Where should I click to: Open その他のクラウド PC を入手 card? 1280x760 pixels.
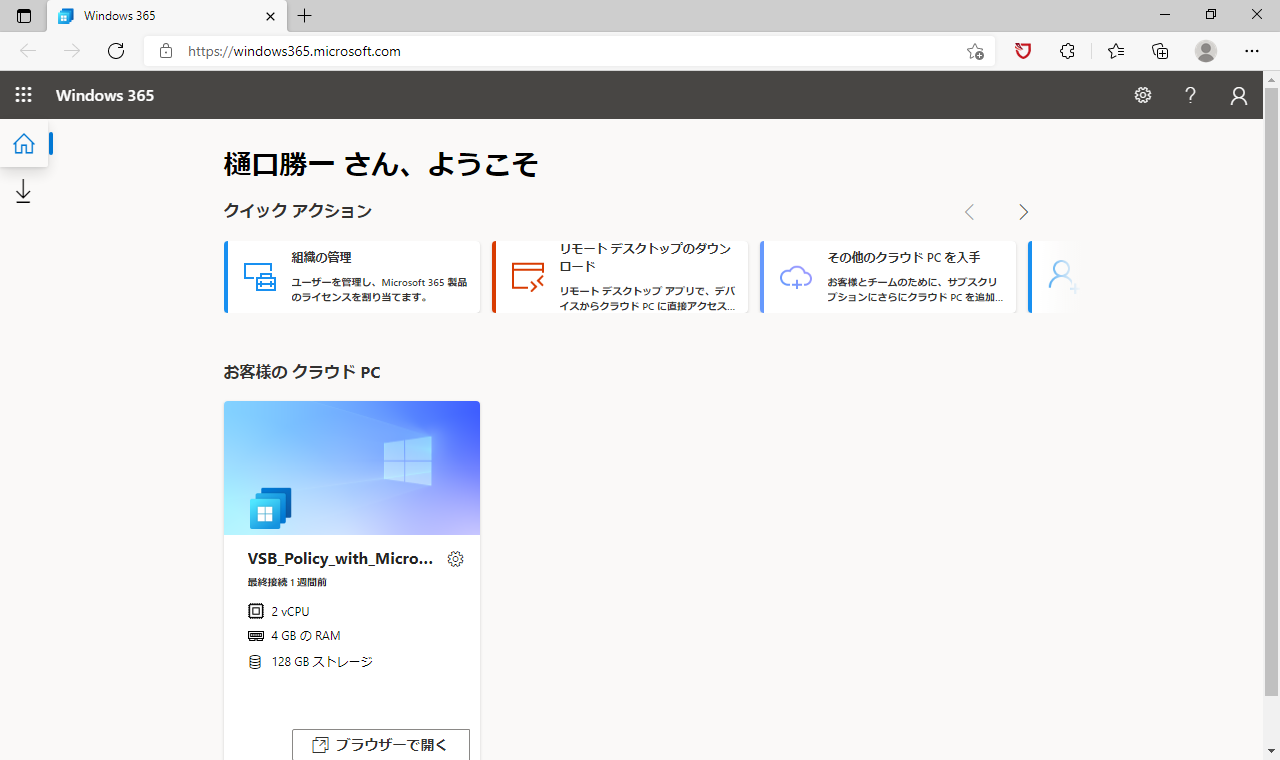coord(888,277)
